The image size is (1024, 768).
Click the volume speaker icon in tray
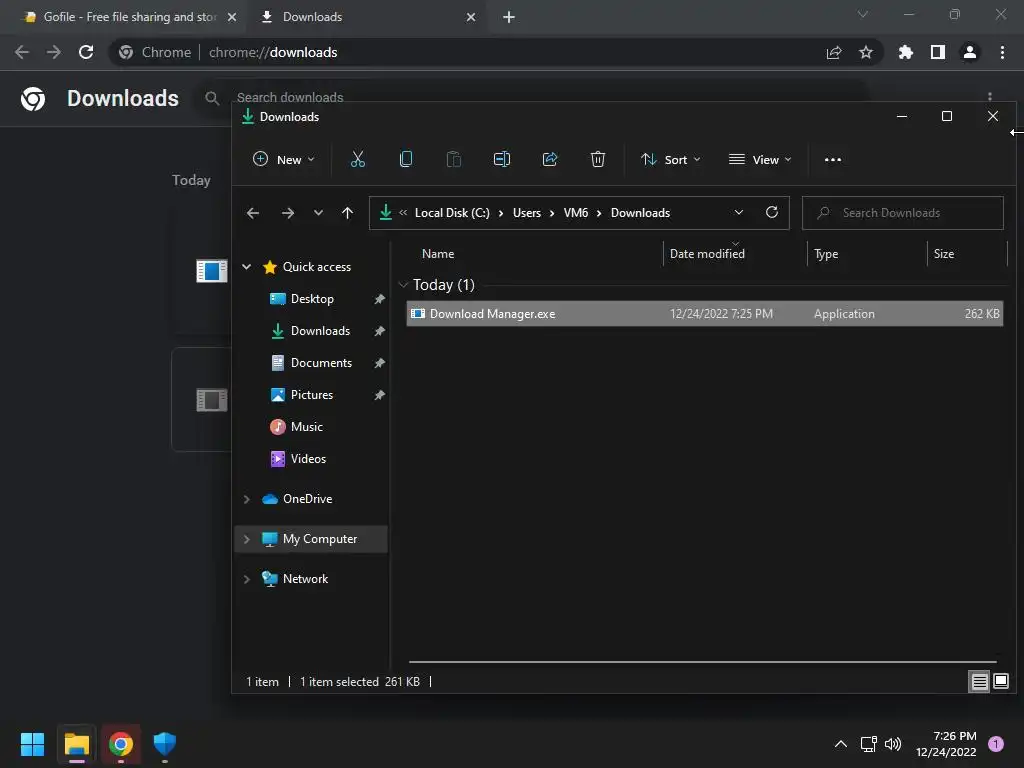893,744
